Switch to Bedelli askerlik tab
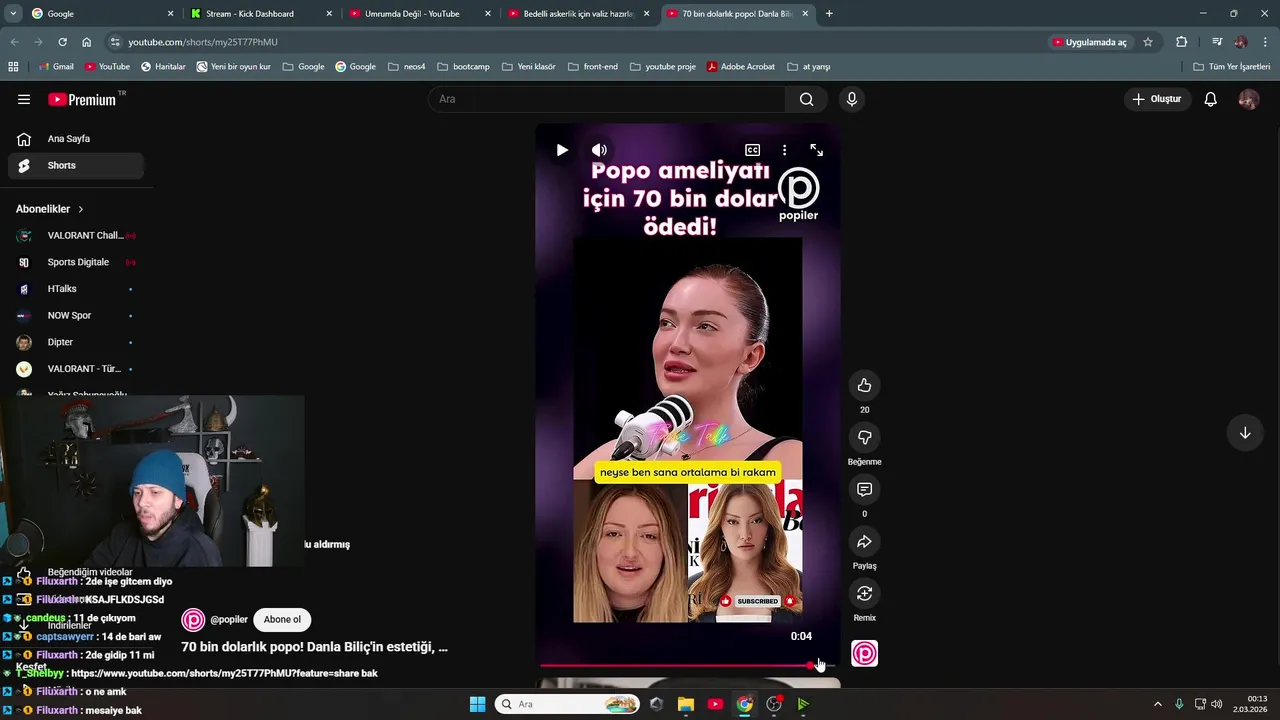Screen dimensions: 1280x720 coord(579,14)
